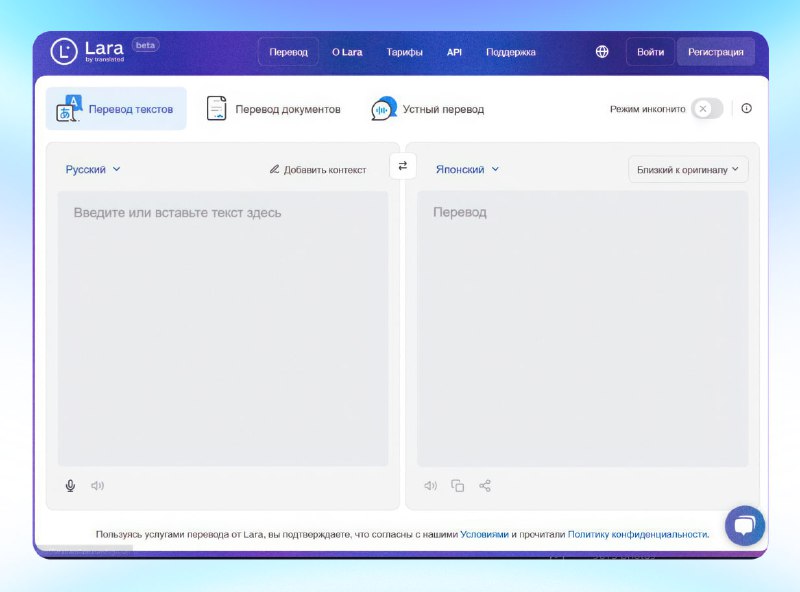Click the pencil icon to add context

(274, 169)
